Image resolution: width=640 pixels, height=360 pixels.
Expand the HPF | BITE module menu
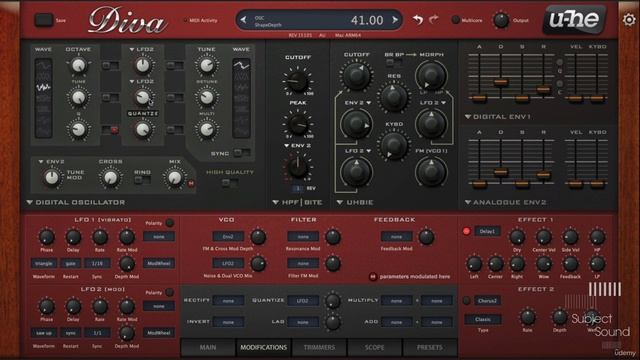click(297, 202)
